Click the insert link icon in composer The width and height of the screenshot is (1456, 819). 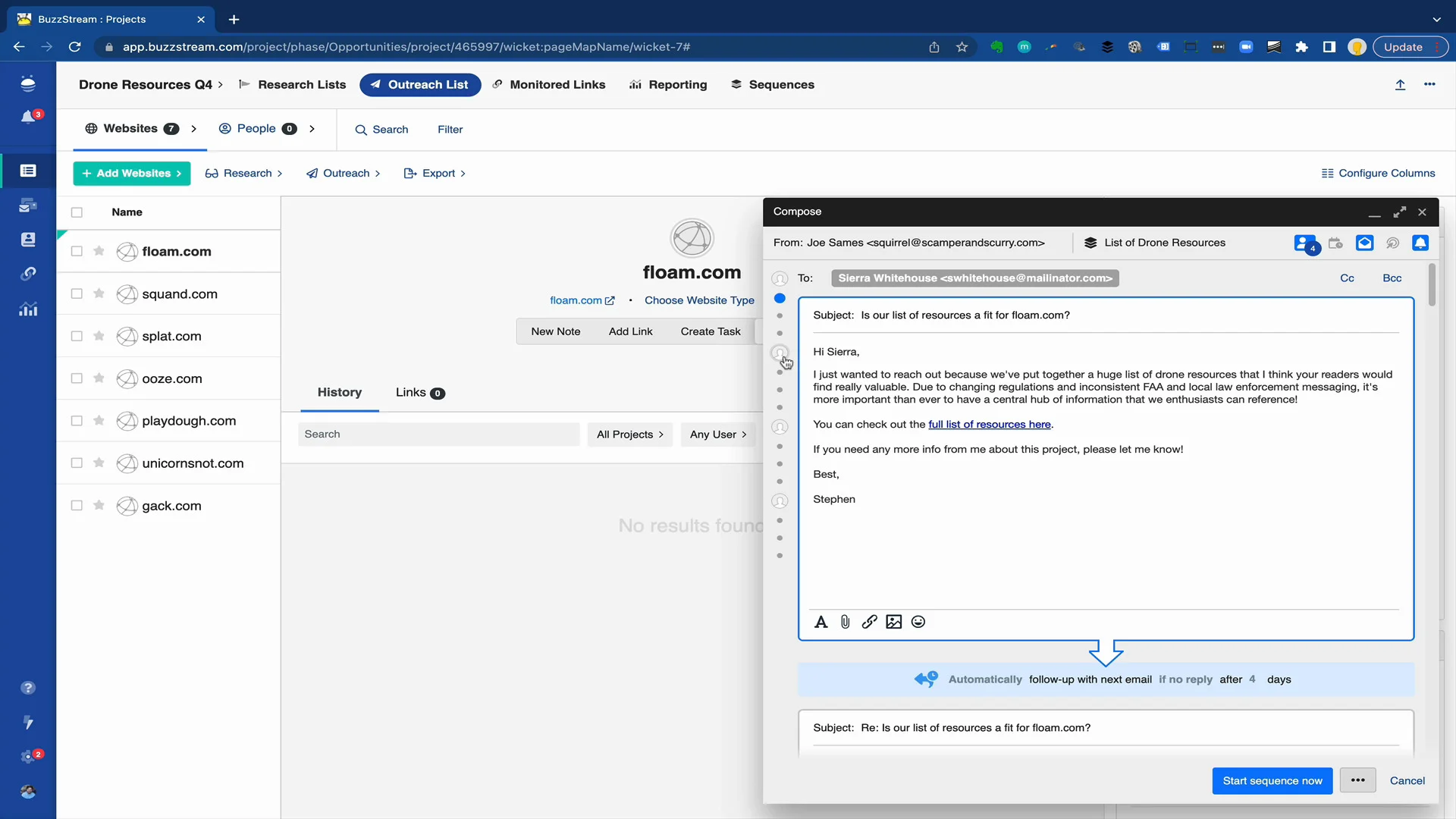869,622
